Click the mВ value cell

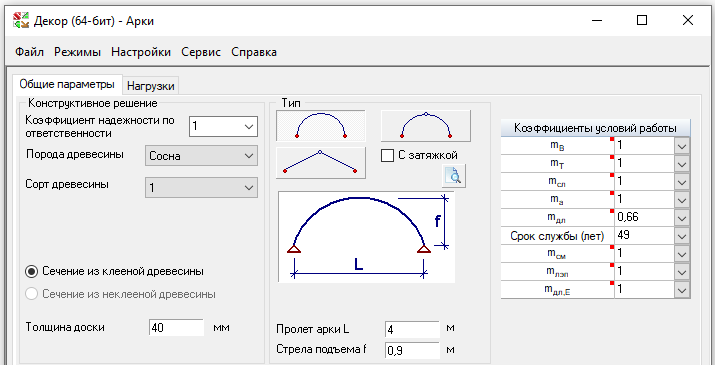pyautogui.click(x=644, y=146)
